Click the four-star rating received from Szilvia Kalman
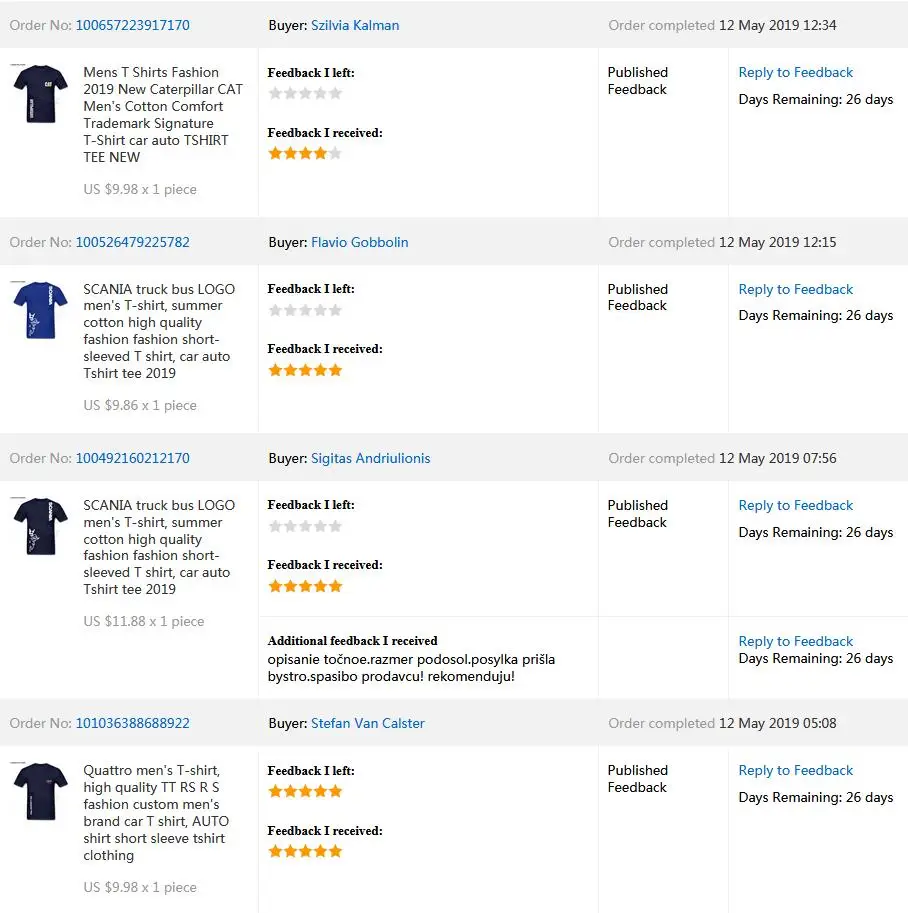The height and width of the screenshot is (913, 908). tap(305, 153)
